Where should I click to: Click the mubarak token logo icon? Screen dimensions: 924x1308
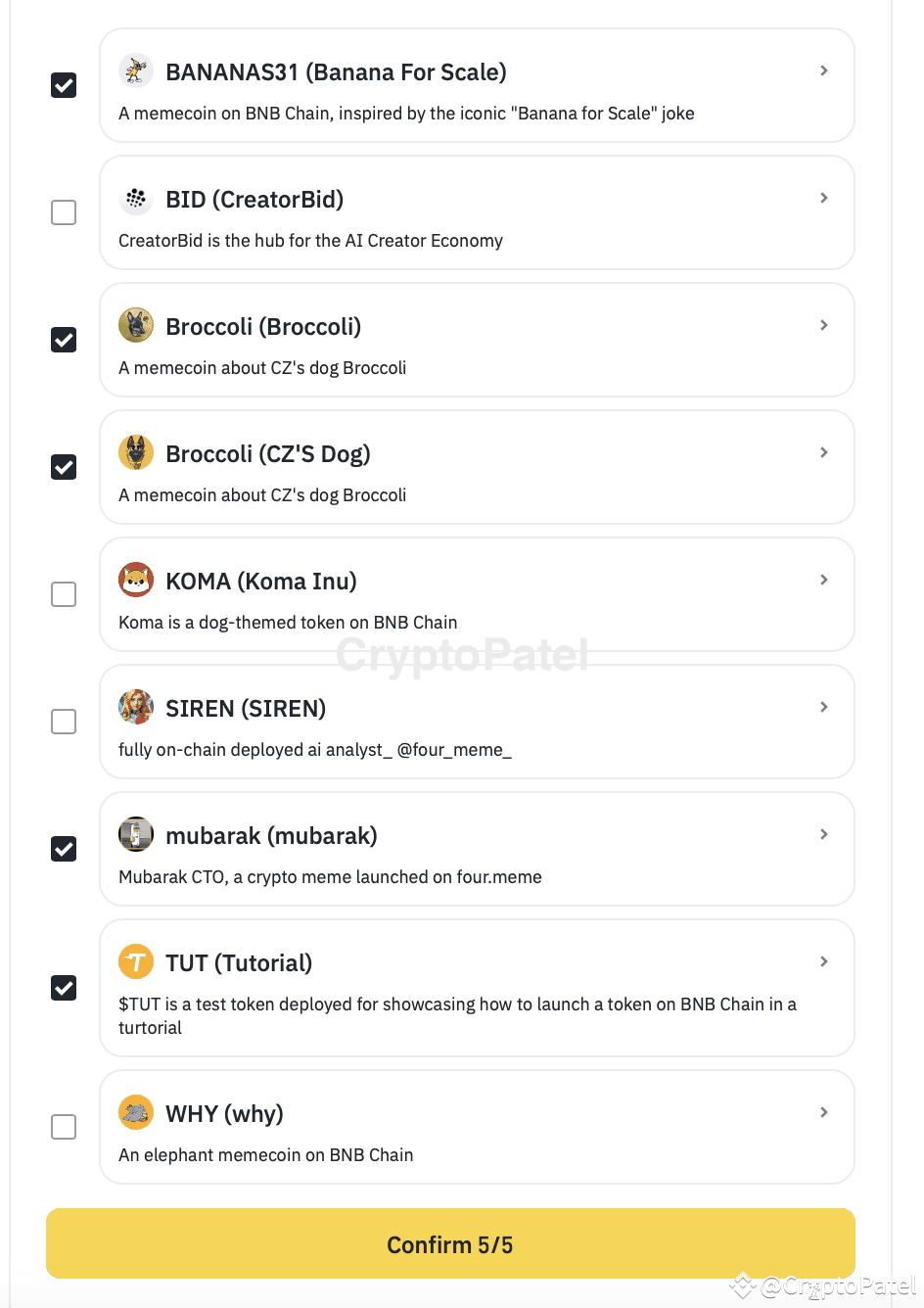click(x=136, y=834)
